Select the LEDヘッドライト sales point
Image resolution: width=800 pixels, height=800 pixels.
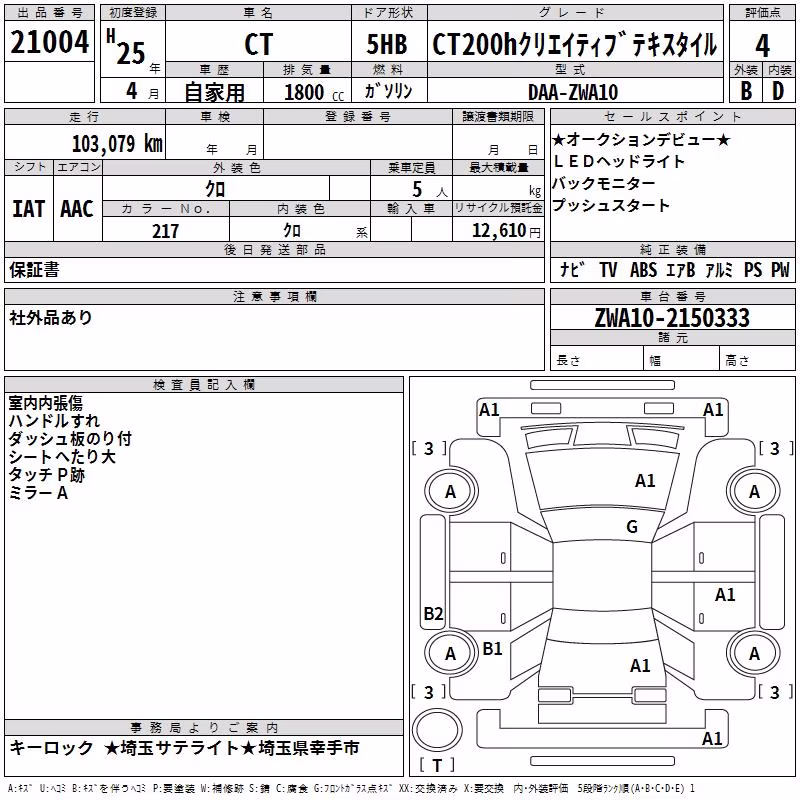click(618, 161)
